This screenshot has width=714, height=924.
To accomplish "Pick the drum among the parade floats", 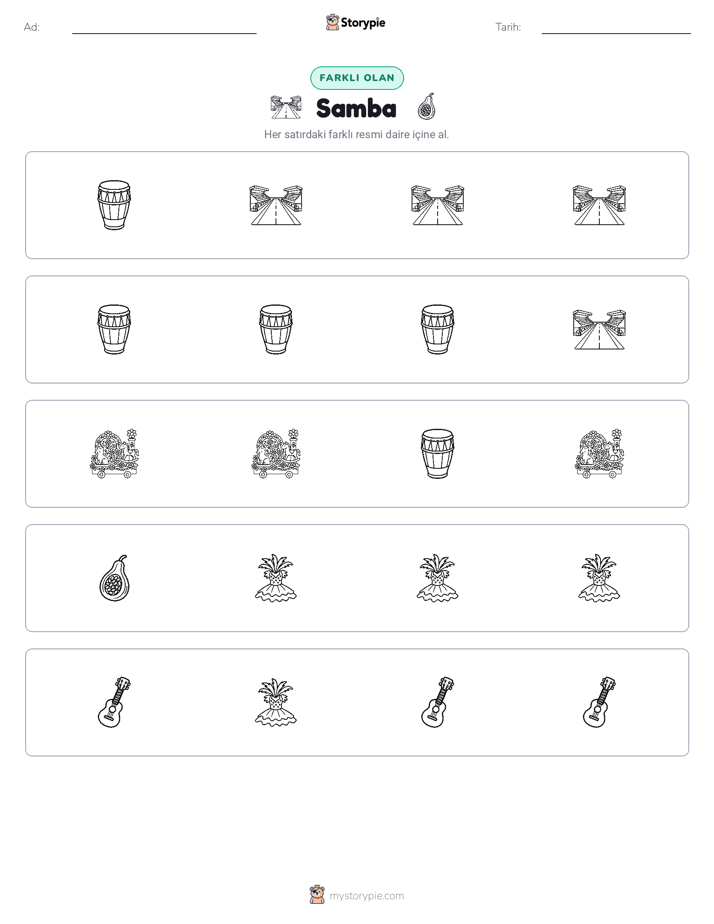I will point(438,454).
